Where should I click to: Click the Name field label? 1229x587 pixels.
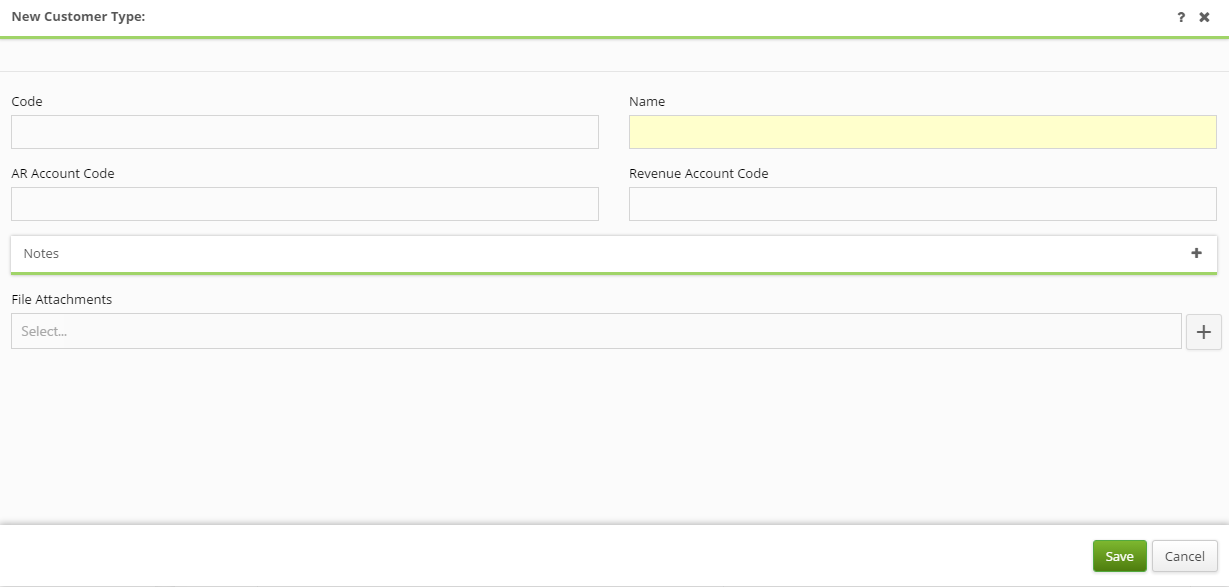point(647,102)
